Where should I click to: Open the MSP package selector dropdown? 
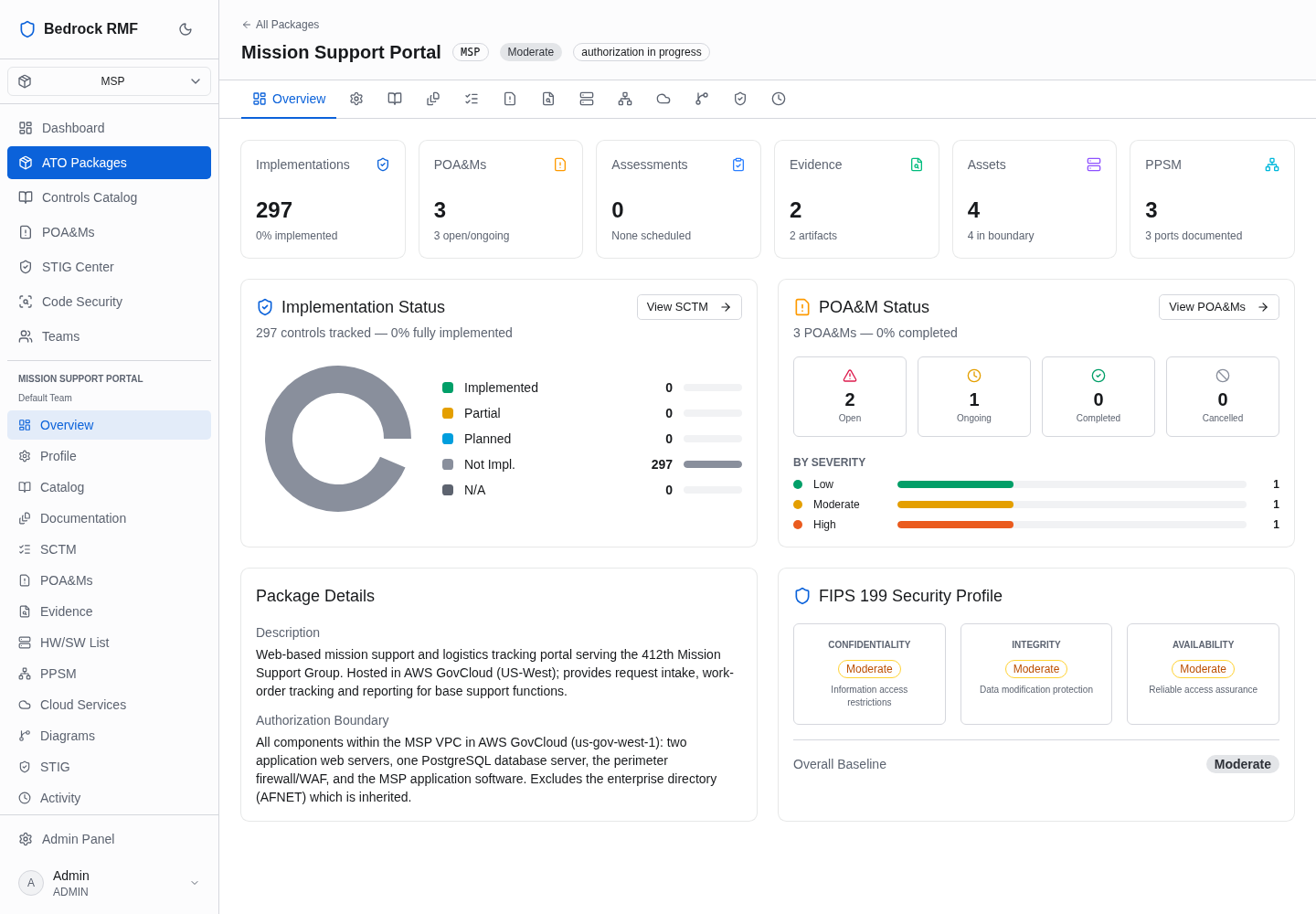pos(109,81)
